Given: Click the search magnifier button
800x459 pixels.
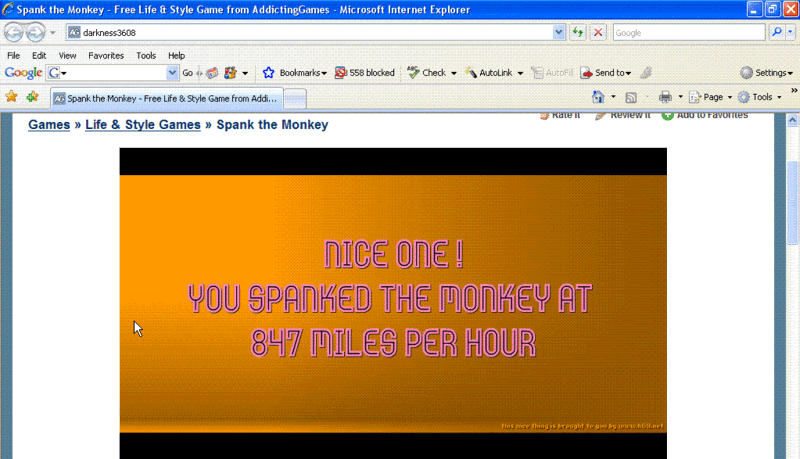Looking at the screenshot, I should 777,32.
